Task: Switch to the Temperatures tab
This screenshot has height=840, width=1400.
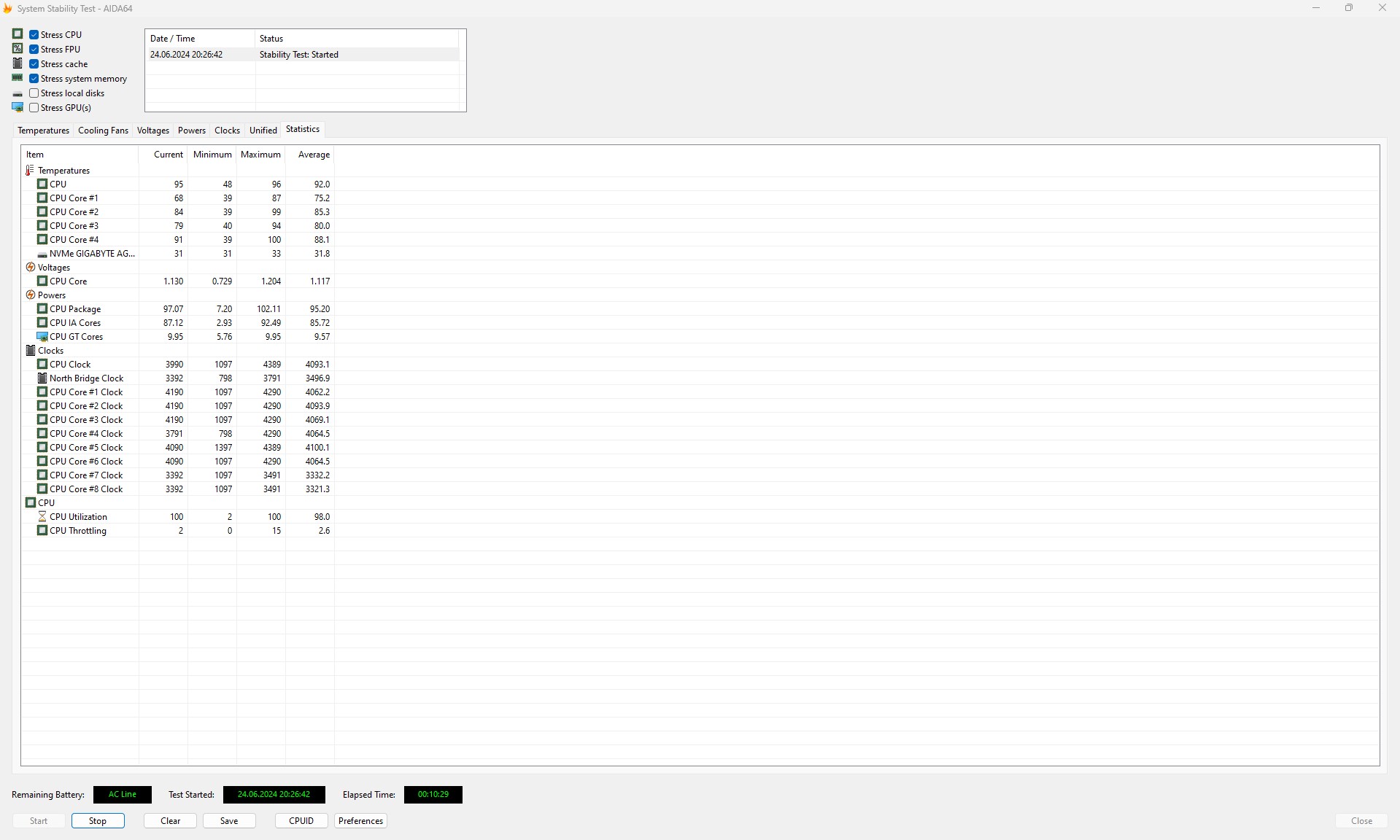Action: point(43,131)
